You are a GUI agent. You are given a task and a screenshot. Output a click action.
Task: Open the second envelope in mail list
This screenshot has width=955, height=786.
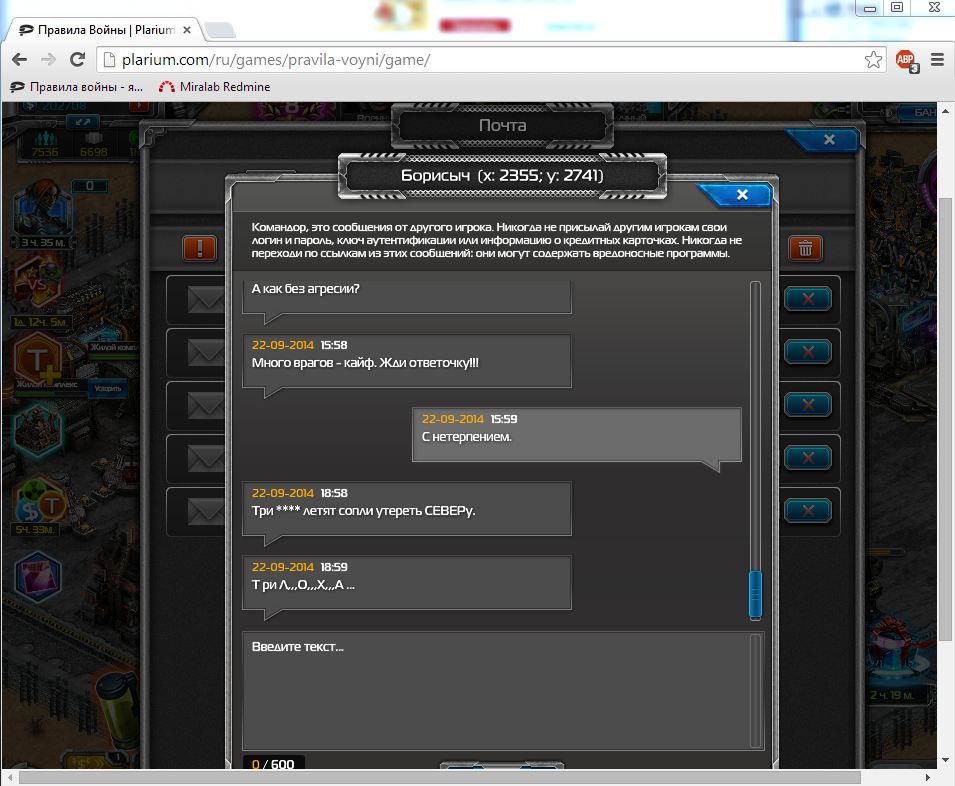coord(206,353)
